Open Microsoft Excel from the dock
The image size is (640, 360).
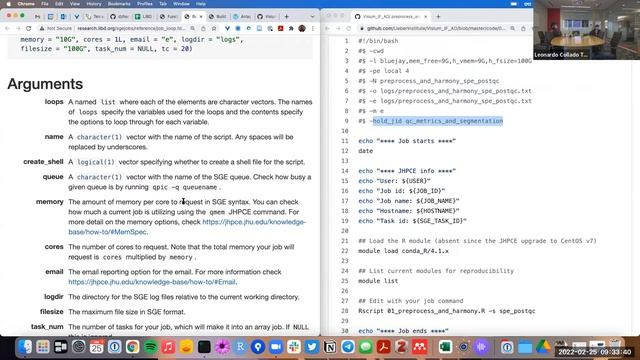coord(445,347)
